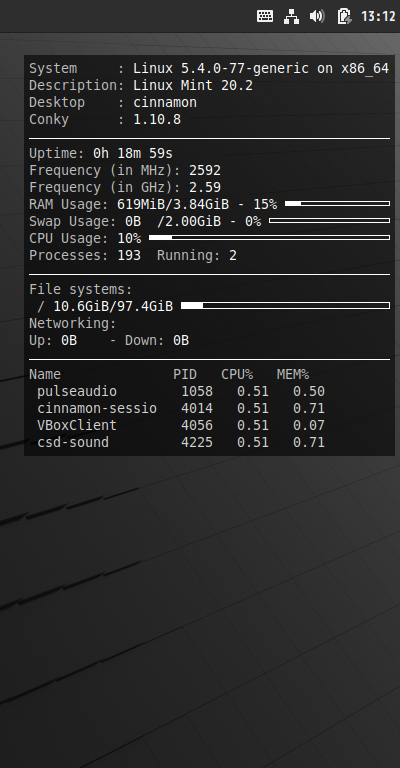
Task: Open the 13:12 clock calendar
Action: [x=378, y=16]
